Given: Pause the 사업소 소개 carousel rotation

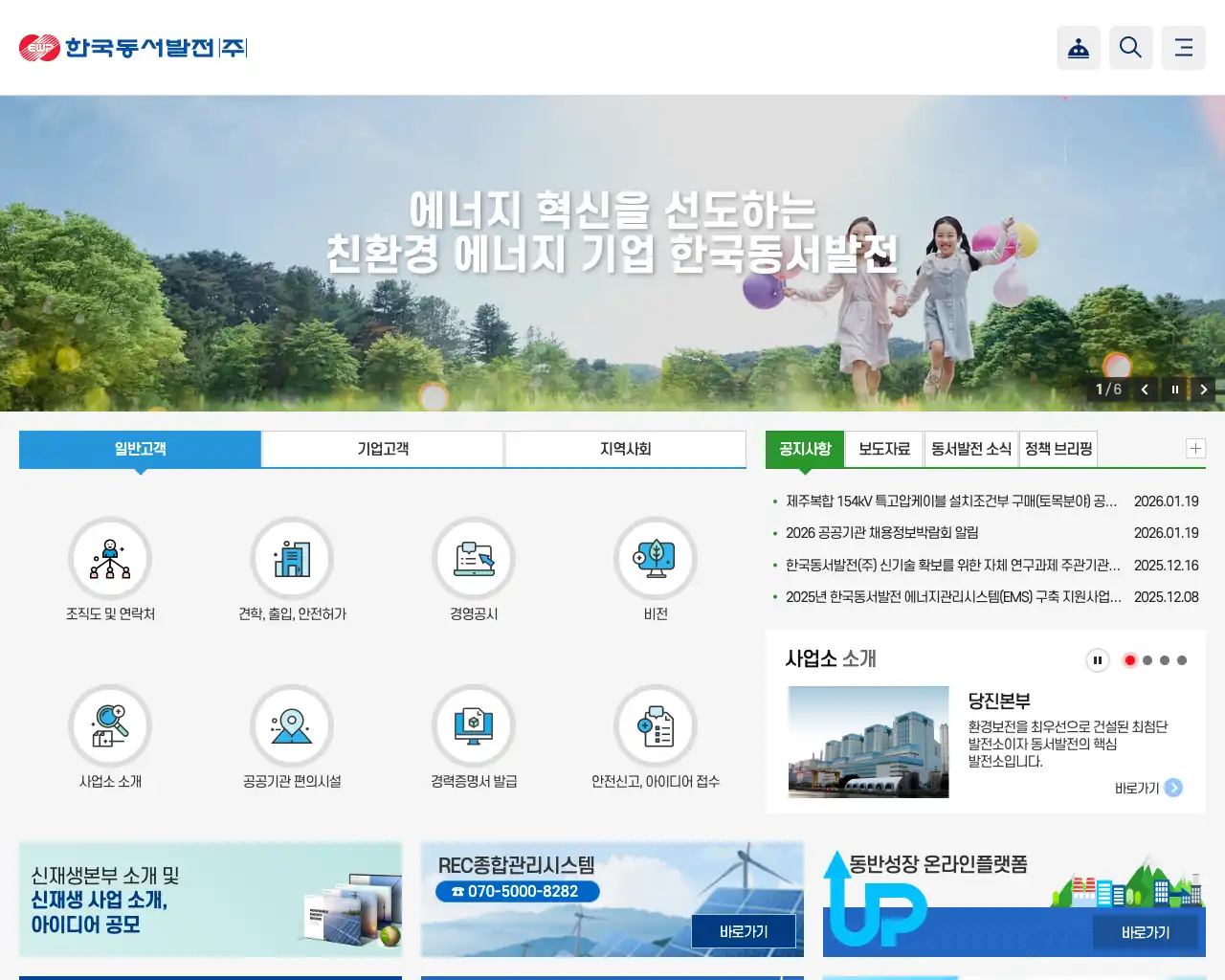Looking at the screenshot, I should pyautogui.click(x=1097, y=660).
